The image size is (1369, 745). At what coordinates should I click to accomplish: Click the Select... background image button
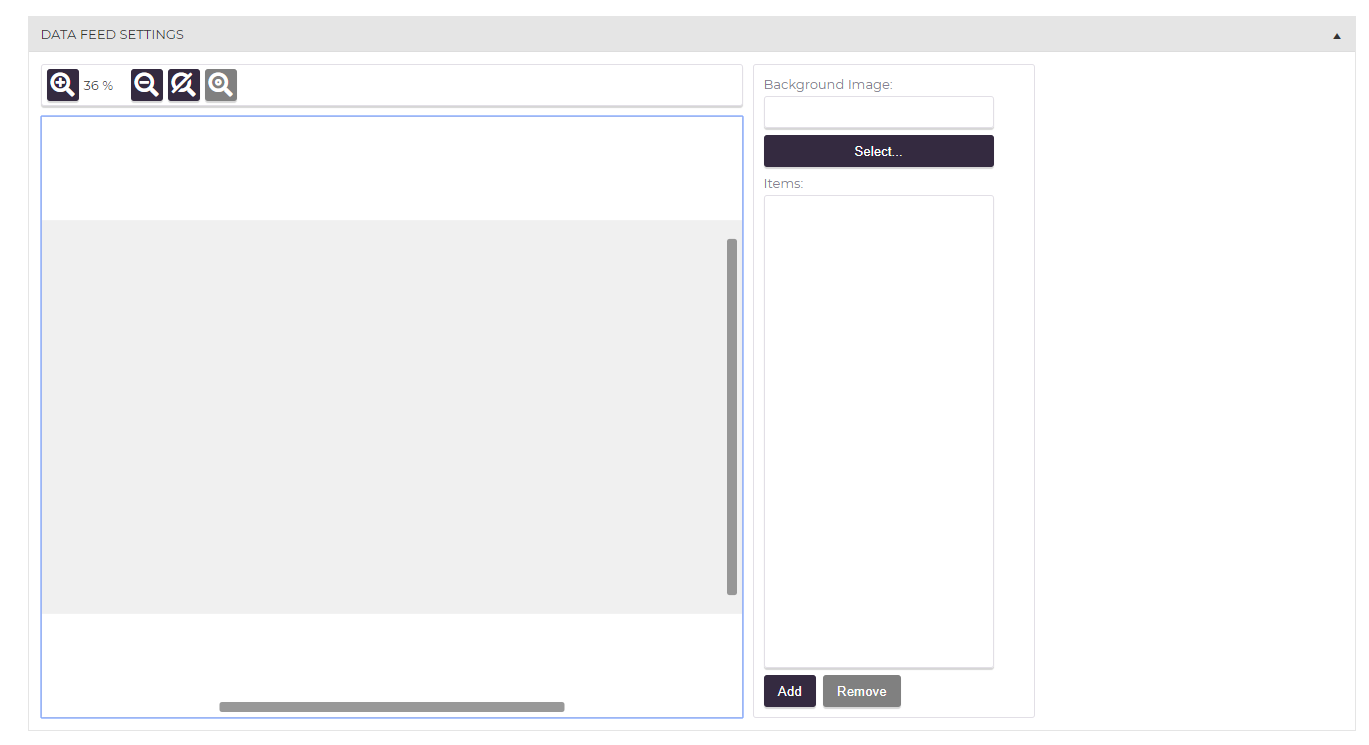pos(879,151)
